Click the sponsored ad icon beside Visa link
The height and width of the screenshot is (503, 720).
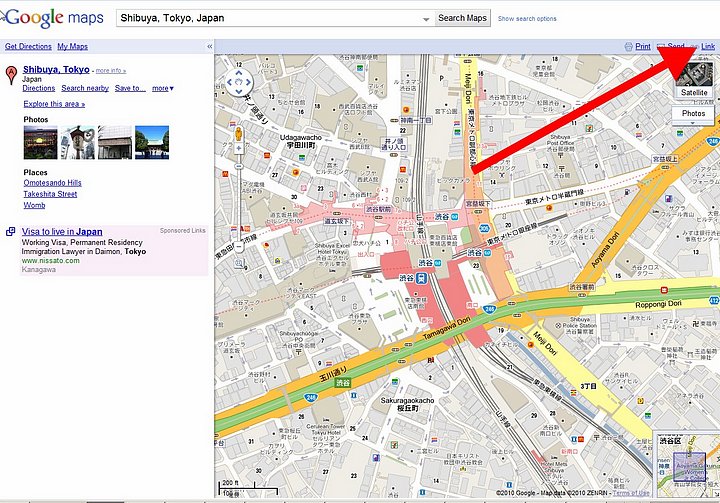[x=10, y=232]
